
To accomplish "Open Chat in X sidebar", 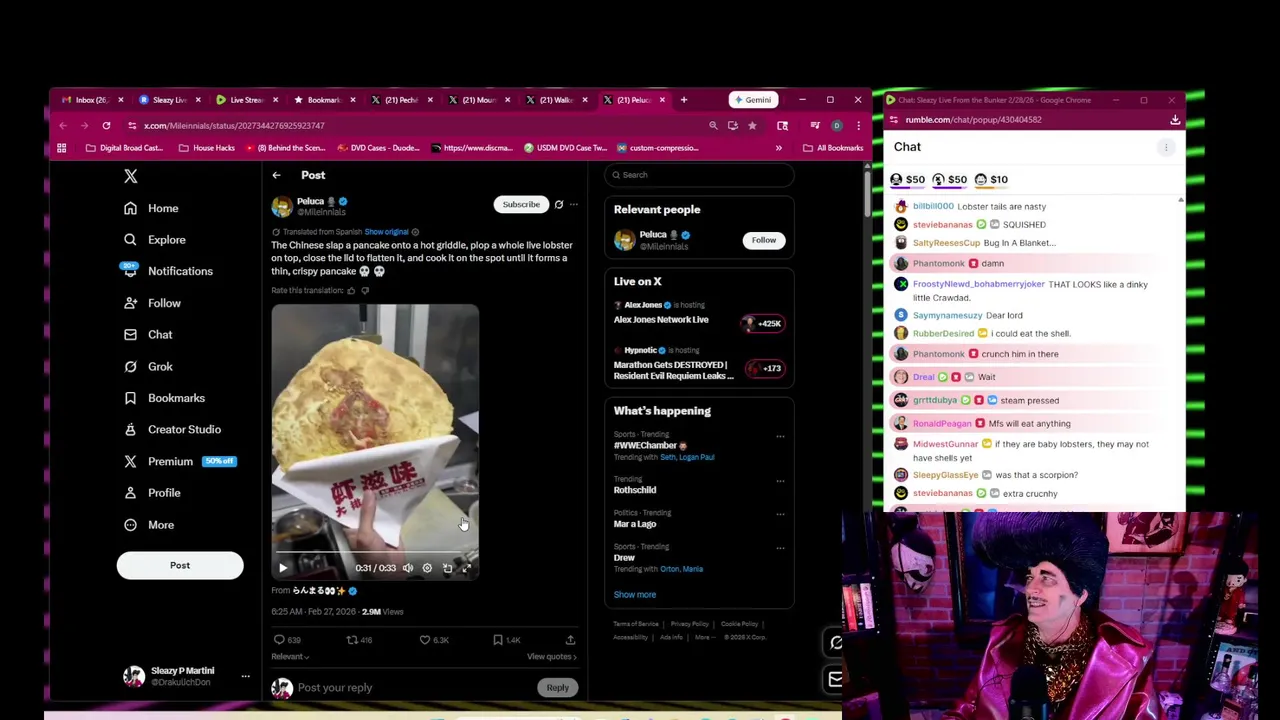I will click(148, 335).
